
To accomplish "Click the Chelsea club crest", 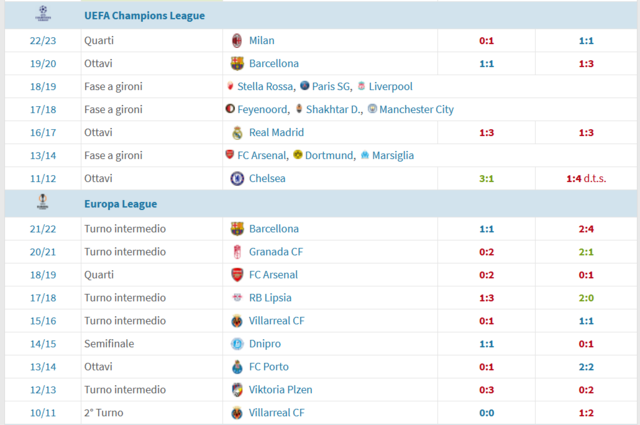I will click(x=237, y=178).
